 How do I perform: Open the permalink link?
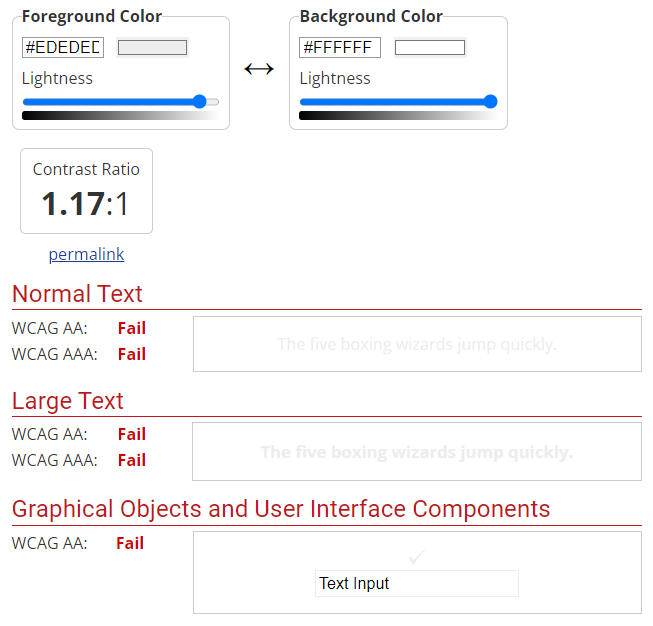point(86,254)
